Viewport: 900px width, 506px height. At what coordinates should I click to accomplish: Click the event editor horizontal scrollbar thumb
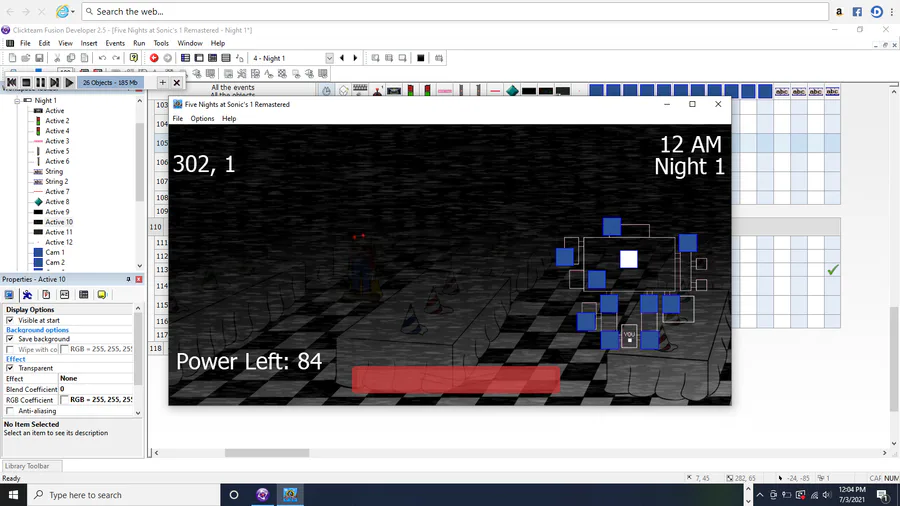[267, 453]
